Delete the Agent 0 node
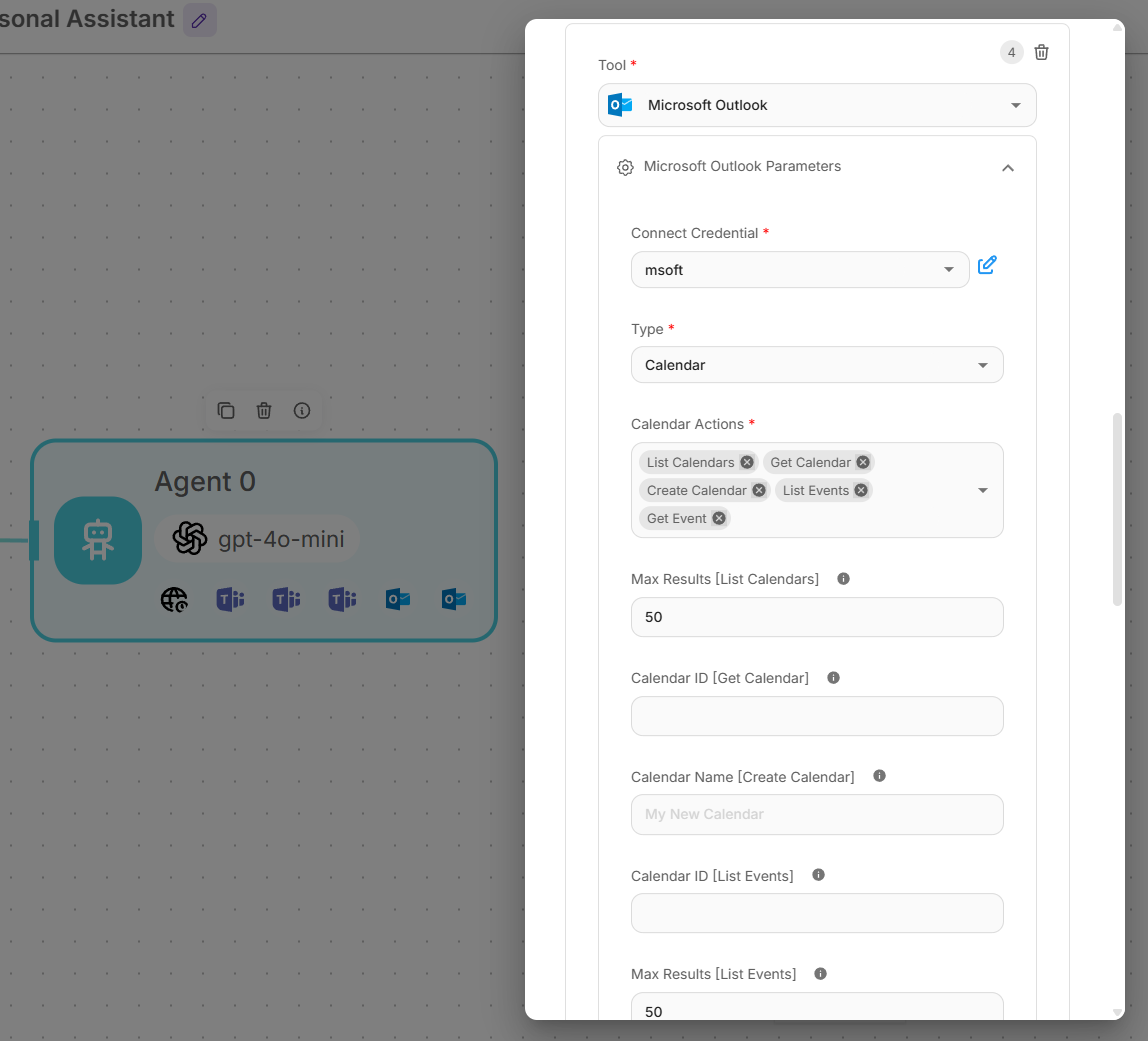Screen dimensions: 1148x1041 (x=264, y=411)
